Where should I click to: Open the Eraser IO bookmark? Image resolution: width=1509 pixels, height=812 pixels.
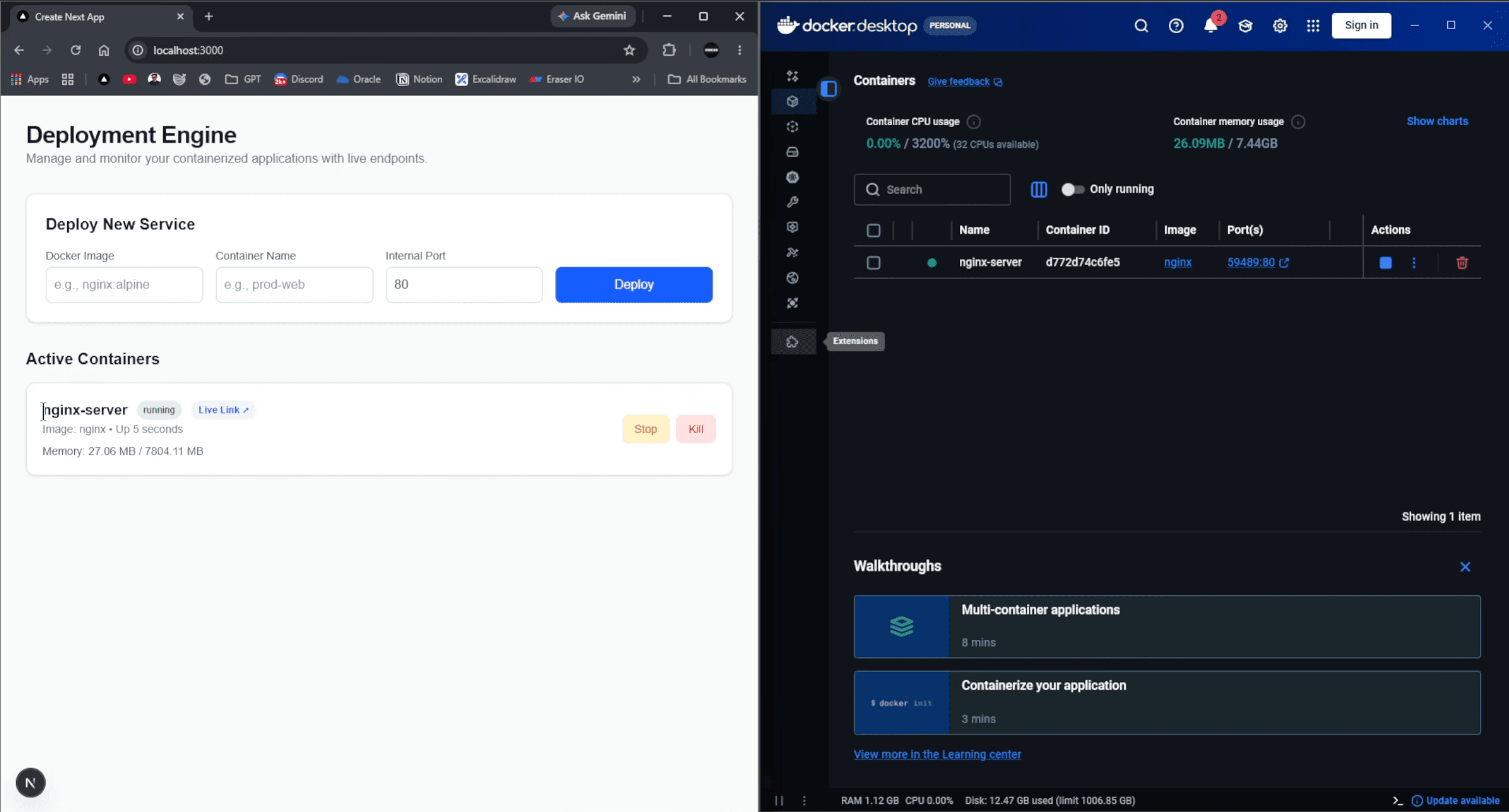coord(557,80)
